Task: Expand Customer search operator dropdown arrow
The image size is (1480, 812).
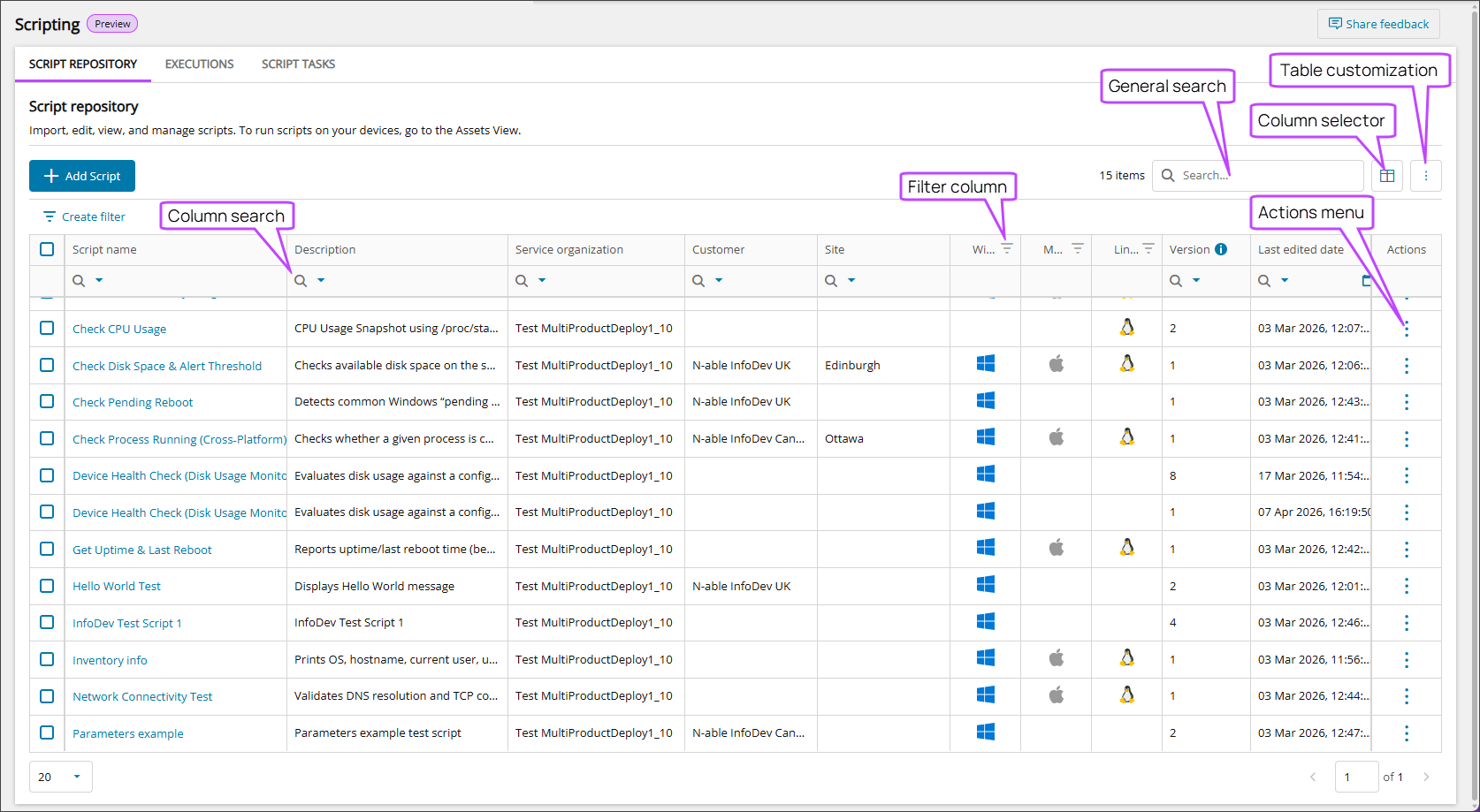Action: point(719,281)
